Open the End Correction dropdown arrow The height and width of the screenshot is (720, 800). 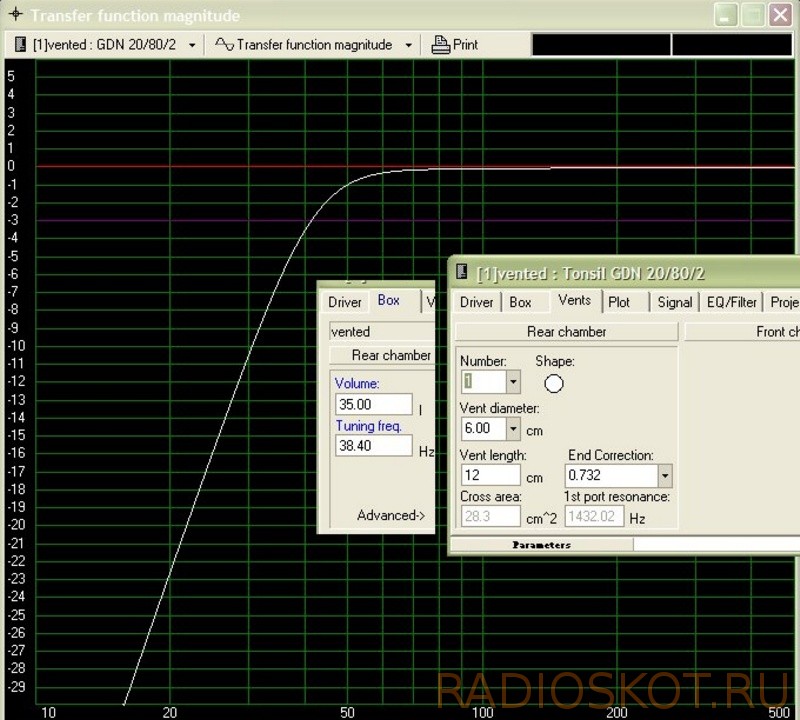tap(665, 476)
